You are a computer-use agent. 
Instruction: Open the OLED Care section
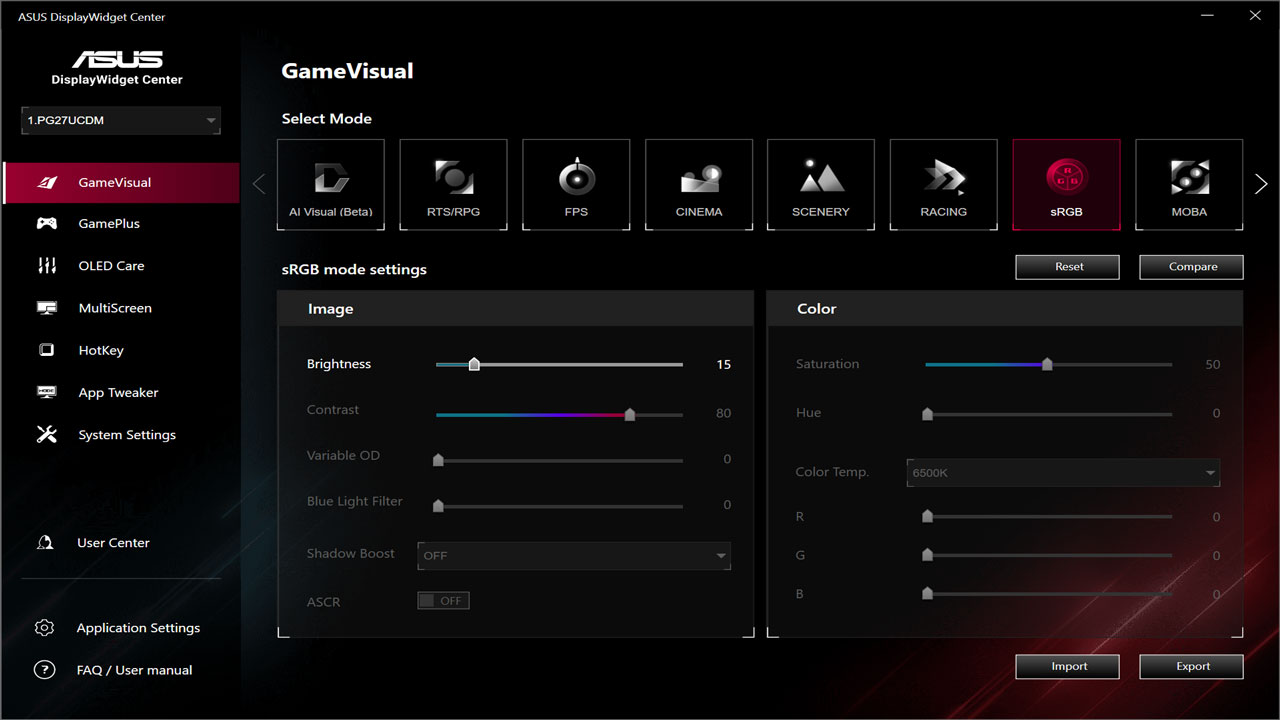[x=111, y=266]
